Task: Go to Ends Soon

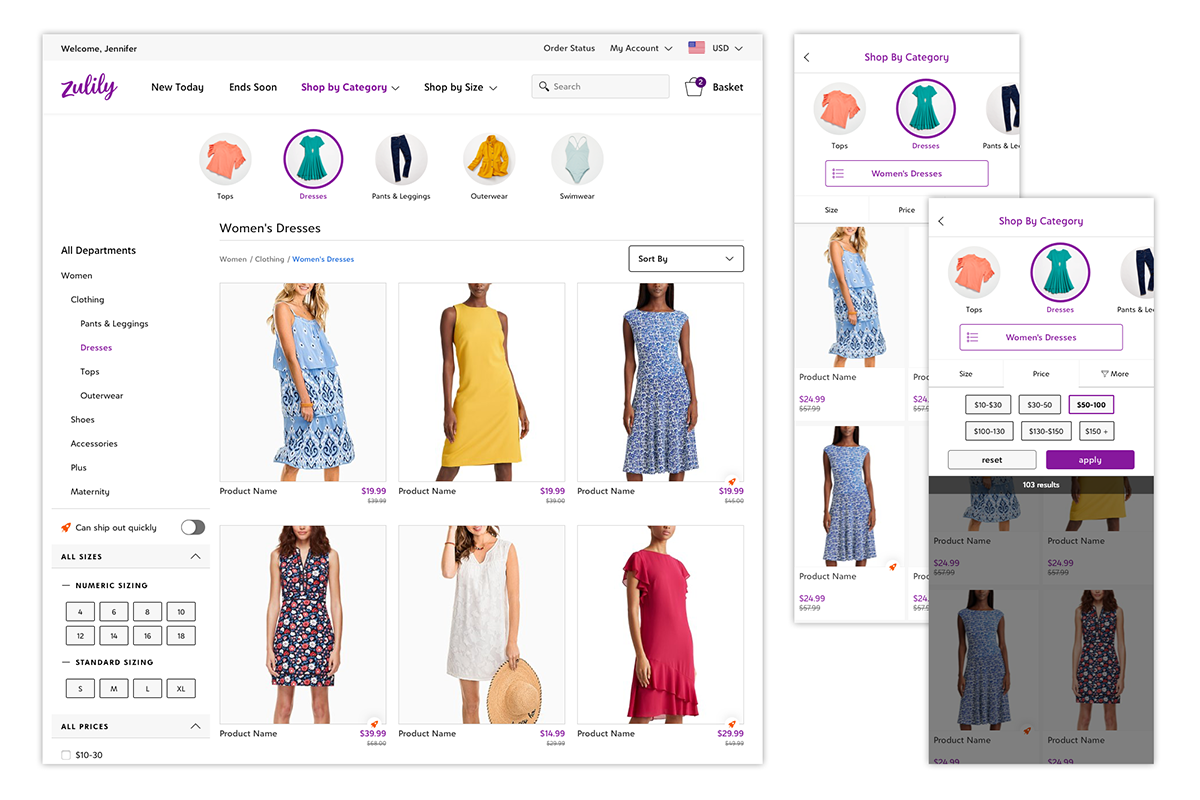Action: tap(253, 88)
